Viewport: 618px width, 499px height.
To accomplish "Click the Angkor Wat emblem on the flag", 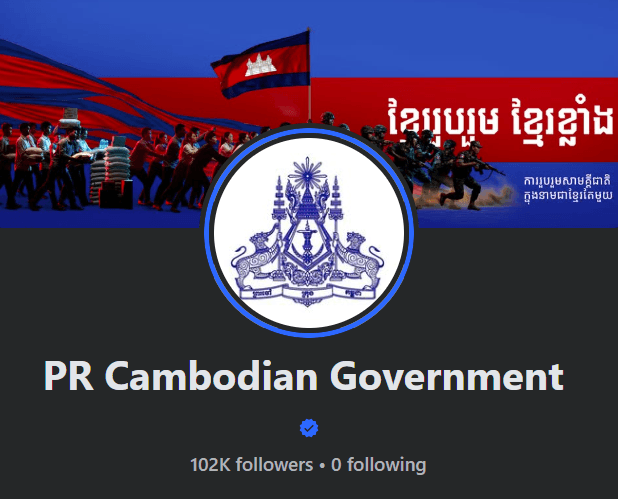I will click(259, 65).
